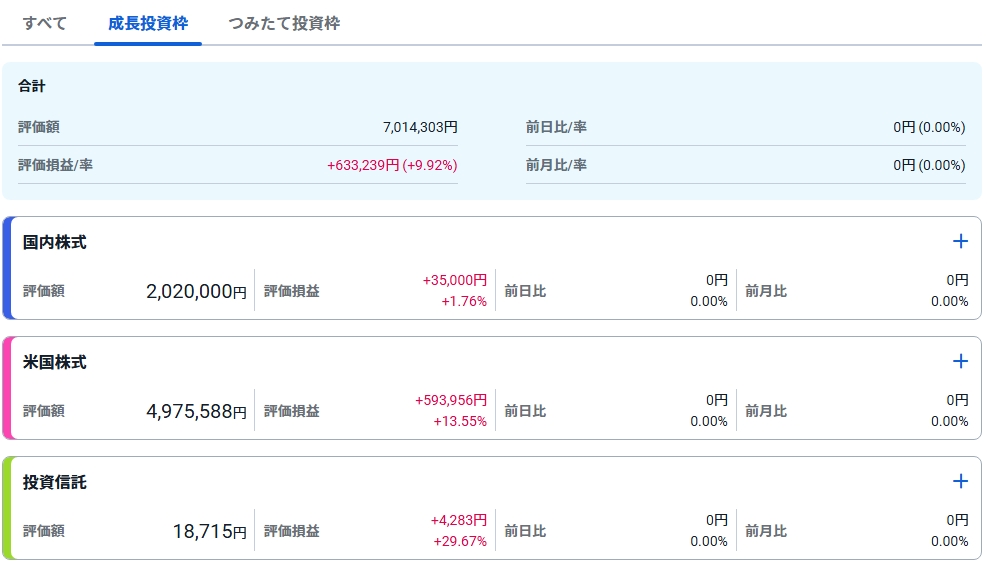Click the 4,975,588円 valuation amount

[196, 412]
